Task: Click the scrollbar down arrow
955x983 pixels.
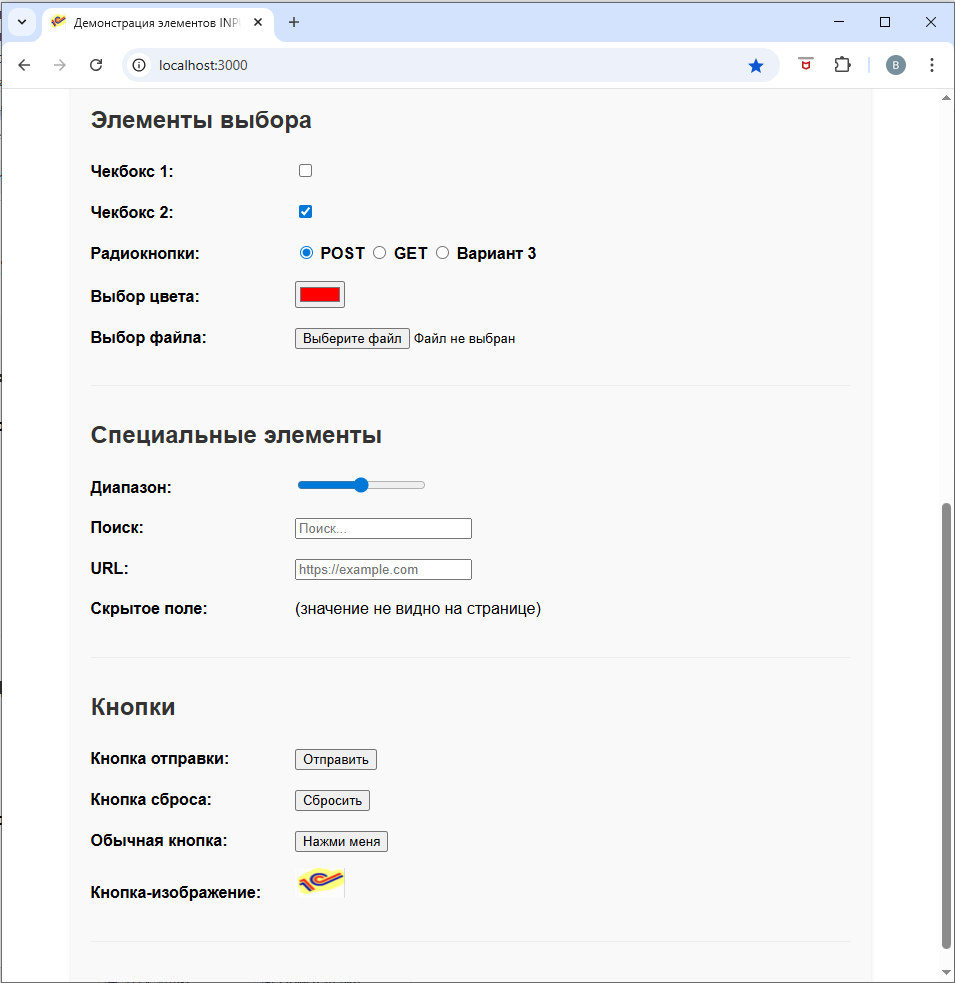Action: tap(946, 973)
